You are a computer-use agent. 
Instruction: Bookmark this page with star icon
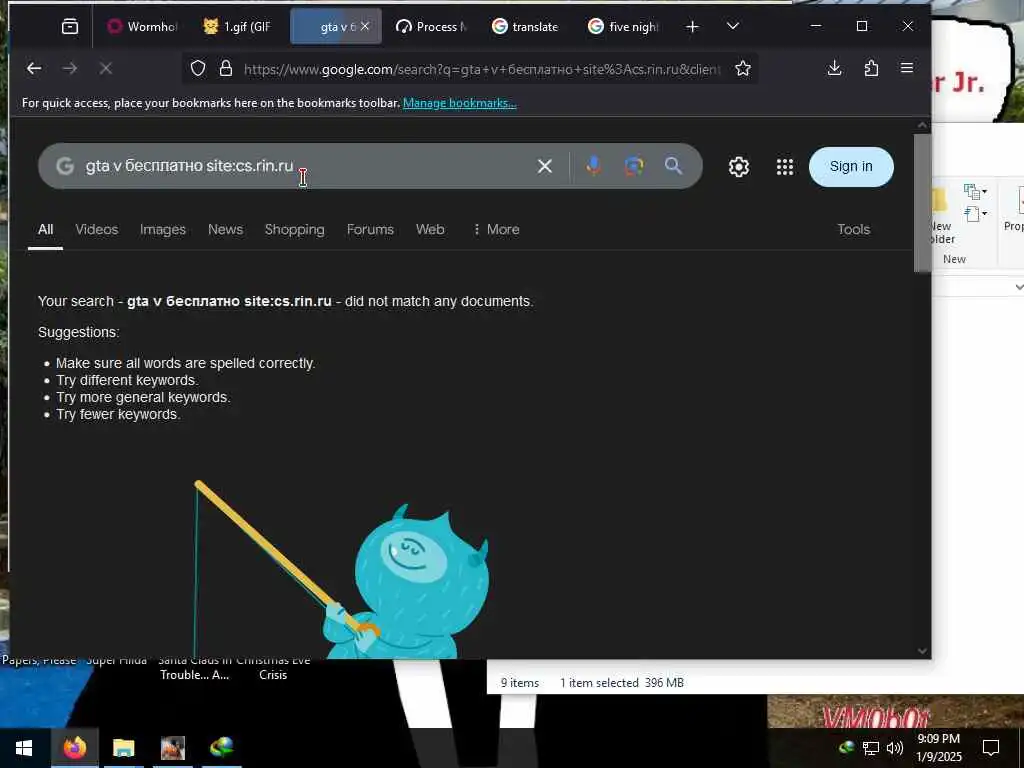click(743, 68)
